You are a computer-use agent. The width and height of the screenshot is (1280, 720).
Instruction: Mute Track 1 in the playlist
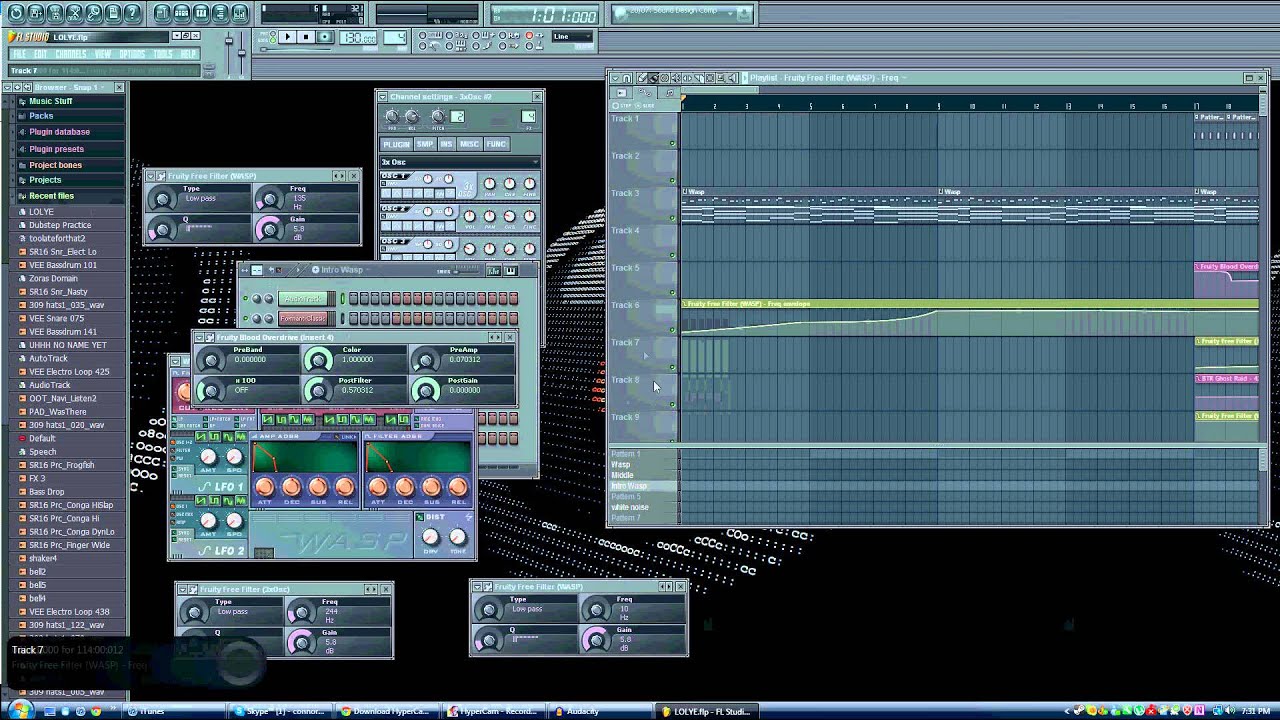point(672,143)
